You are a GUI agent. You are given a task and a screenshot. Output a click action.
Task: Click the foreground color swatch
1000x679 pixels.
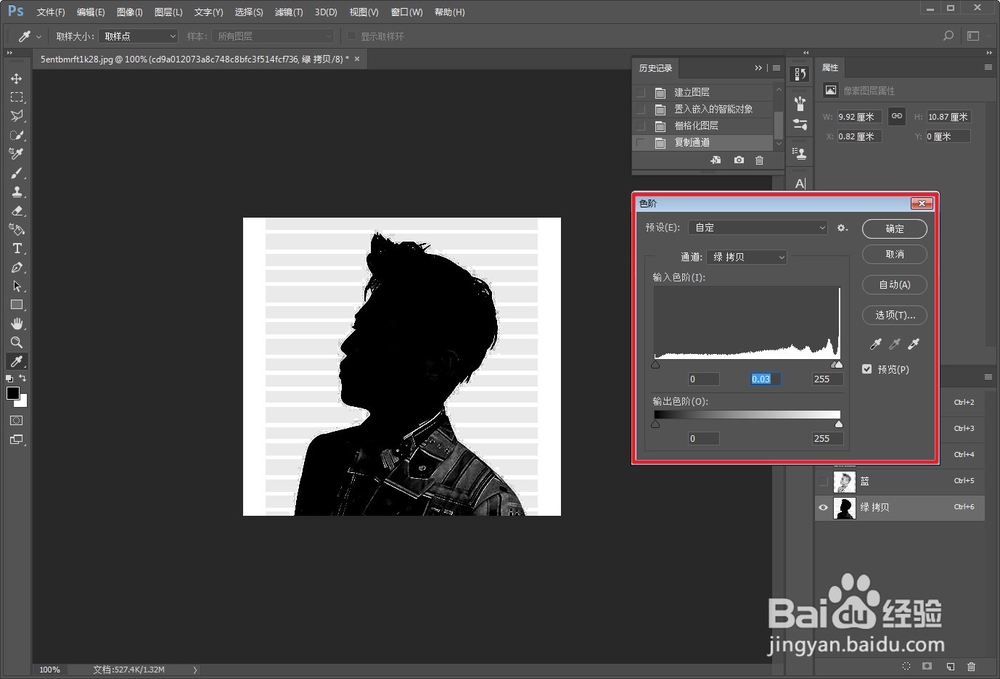tap(13, 393)
